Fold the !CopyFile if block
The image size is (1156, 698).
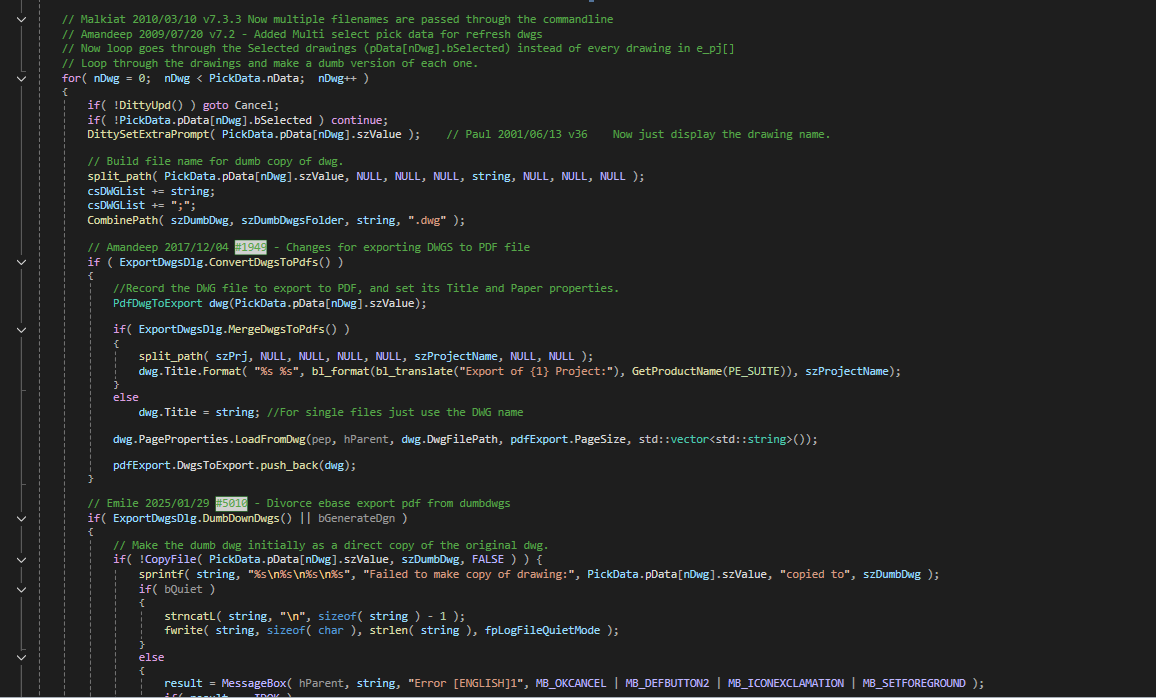[x=21, y=560]
